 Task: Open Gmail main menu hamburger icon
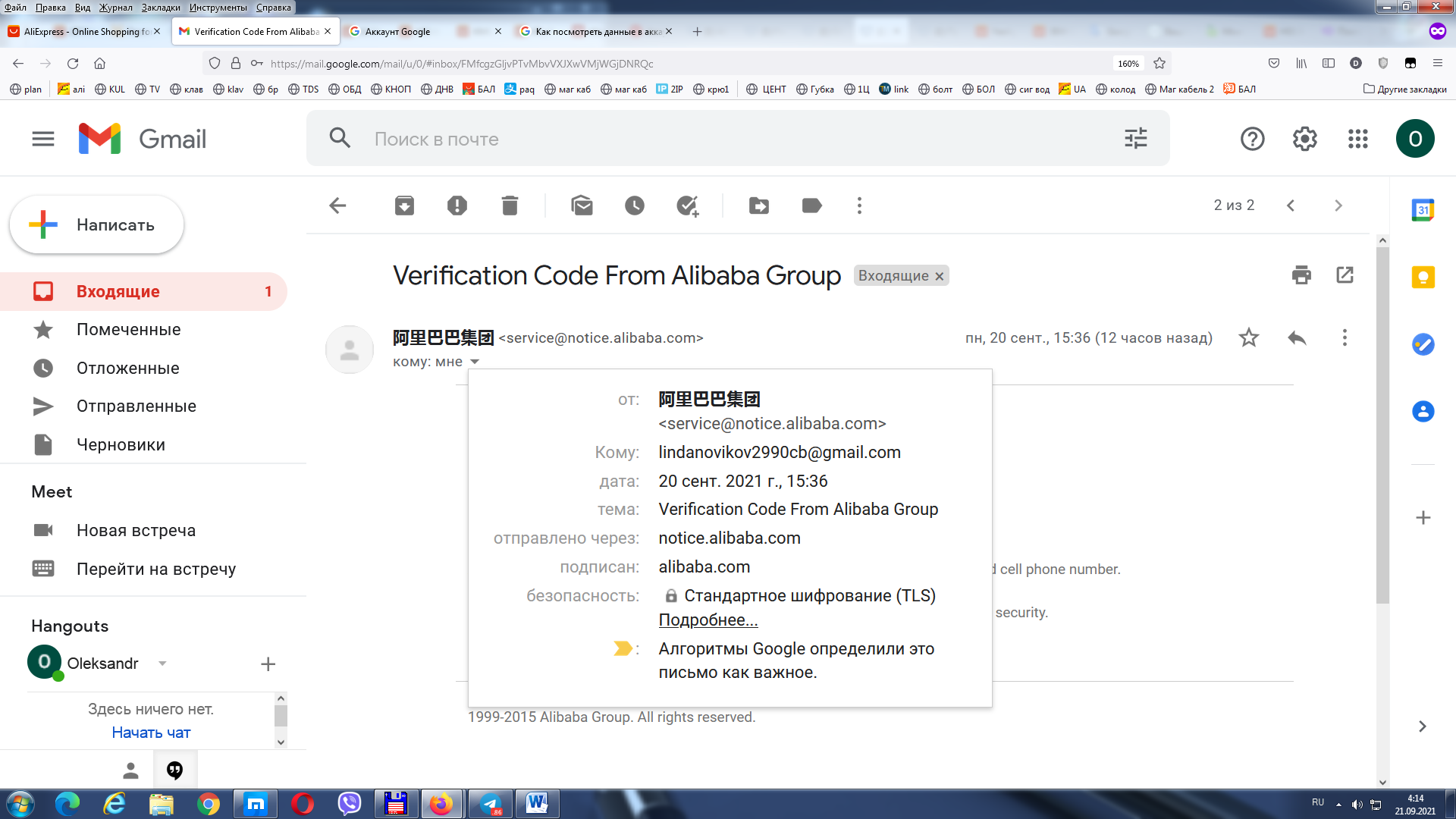43,139
